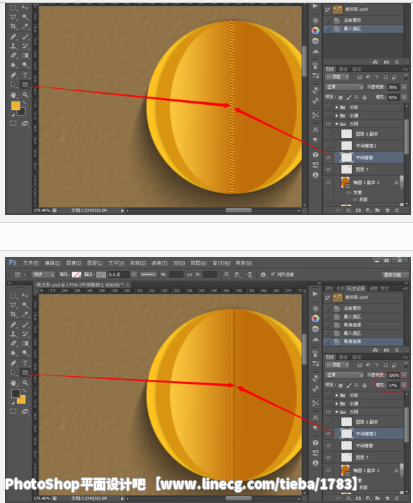This screenshot has height=503, width=413.
Task: Expand the 炫彩 layer group in the lower screenshot
Action: [x=337, y=395]
